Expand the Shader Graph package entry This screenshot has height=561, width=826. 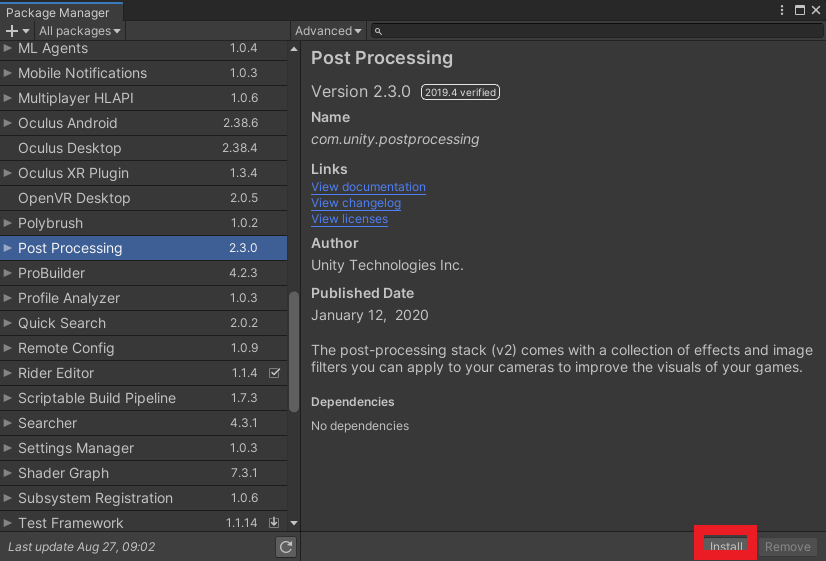[x=8, y=473]
